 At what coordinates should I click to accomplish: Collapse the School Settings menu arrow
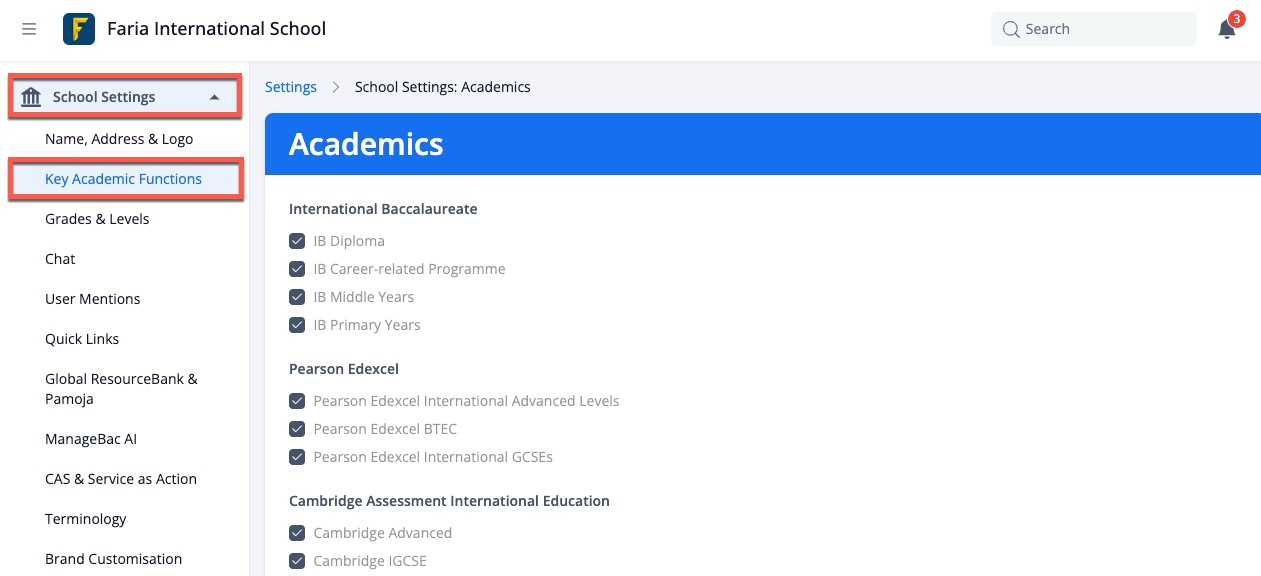pos(214,97)
